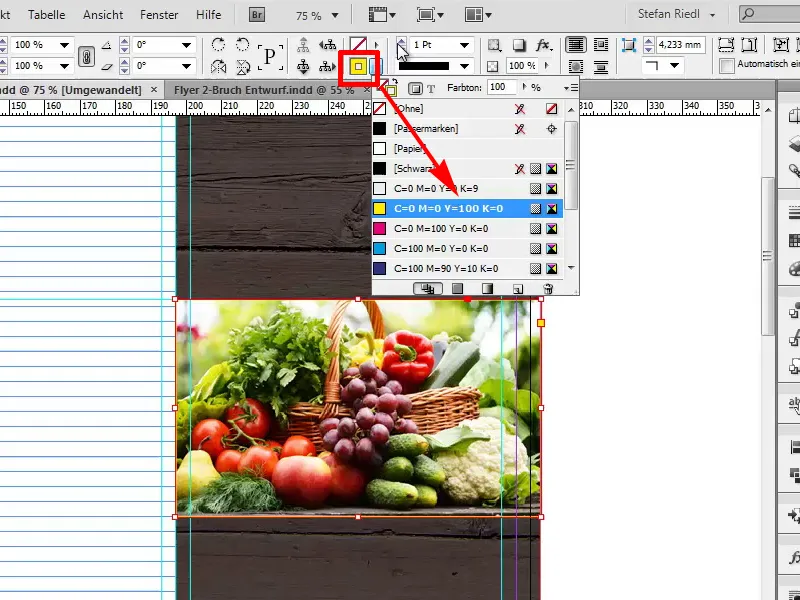The image size is (800, 600).
Task: Select the C=0 M=0 Y=0 K=9 swatch
Action: (467, 189)
